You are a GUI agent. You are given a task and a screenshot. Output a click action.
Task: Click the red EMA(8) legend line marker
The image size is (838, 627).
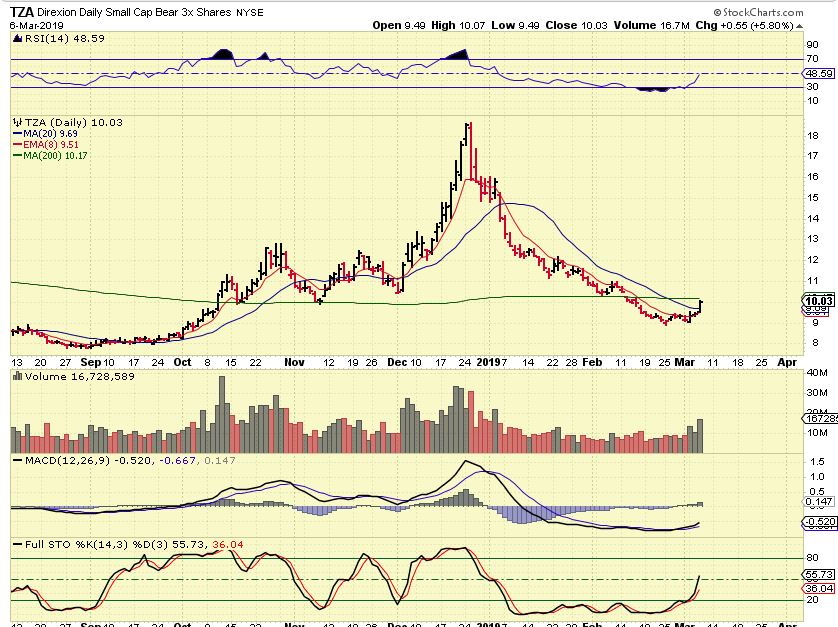point(17,145)
